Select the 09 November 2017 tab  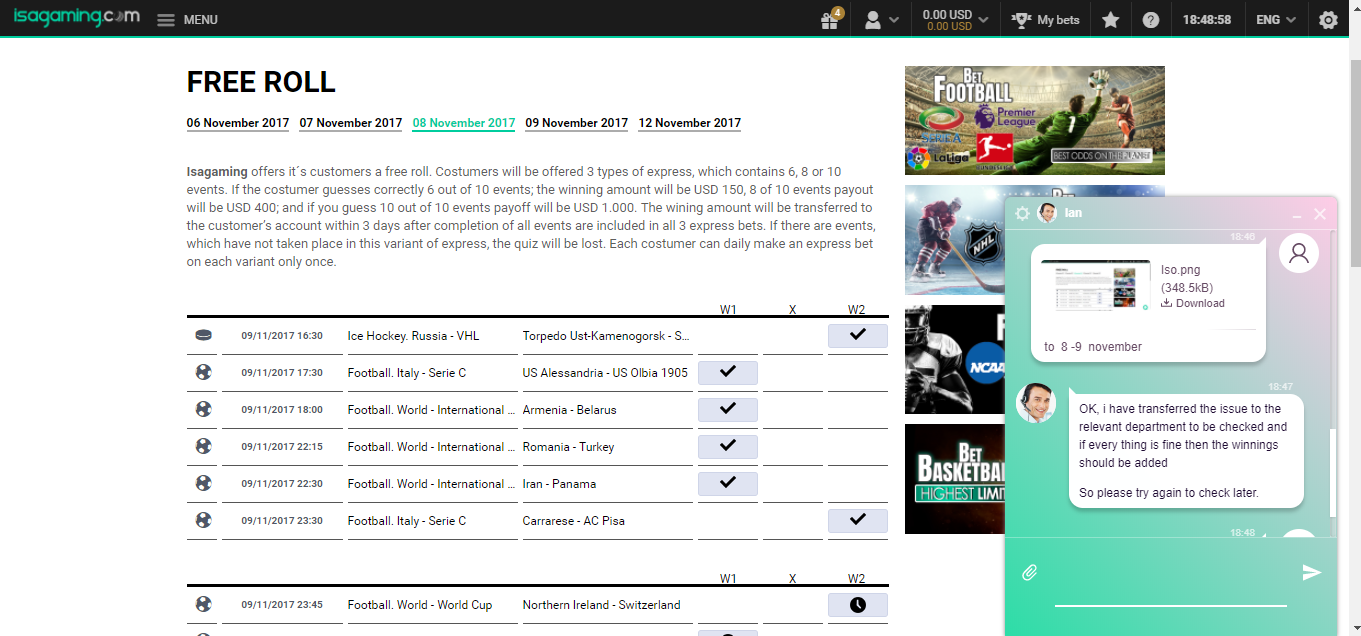577,123
